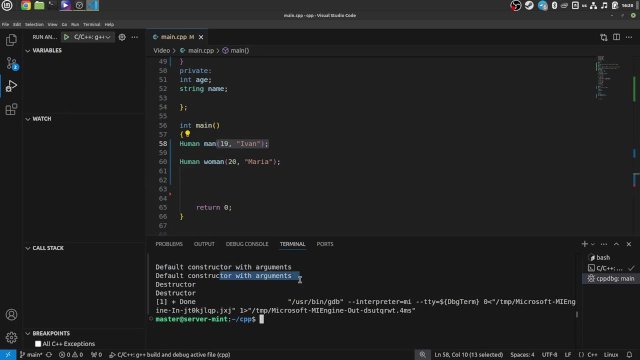Switch to the PORTS tab
Screen dimensions: 640x360
pyautogui.click(x=325, y=244)
